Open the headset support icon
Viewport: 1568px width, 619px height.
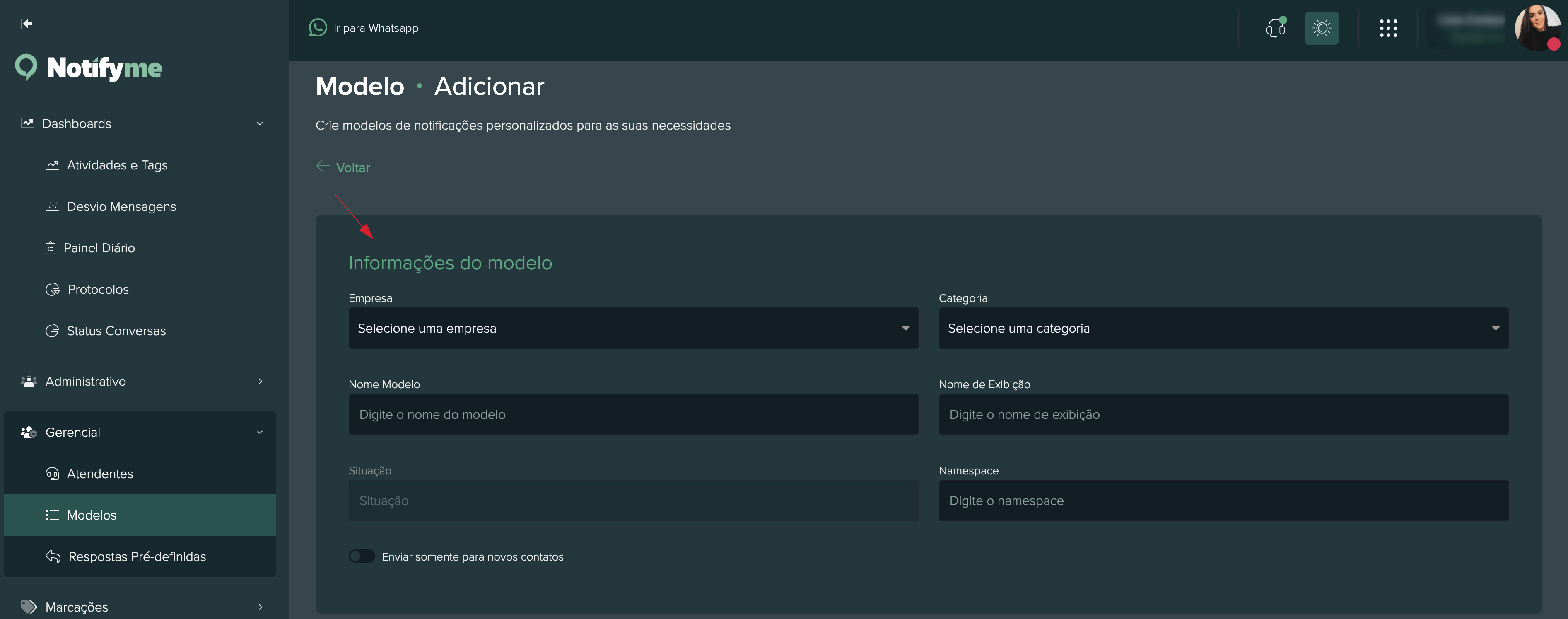(x=1275, y=28)
